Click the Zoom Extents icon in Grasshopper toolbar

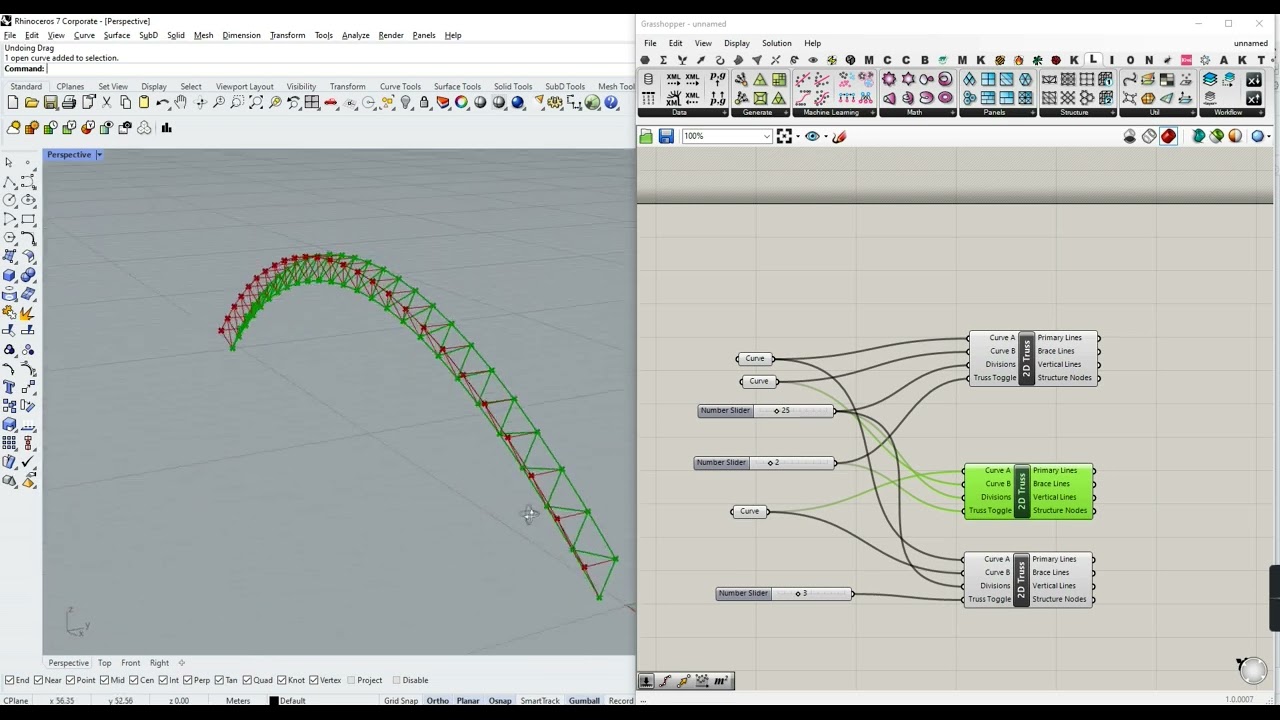[x=784, y=136]
